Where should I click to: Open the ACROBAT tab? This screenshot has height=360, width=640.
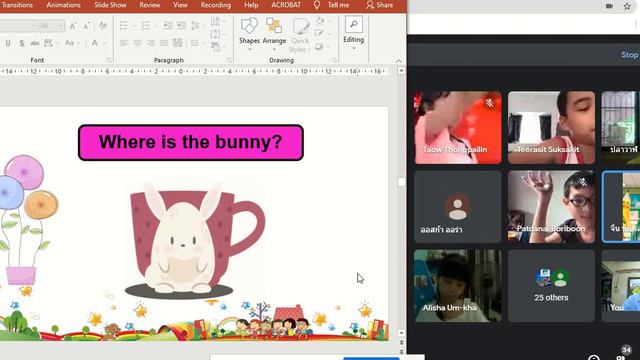[x=286, y=5]
